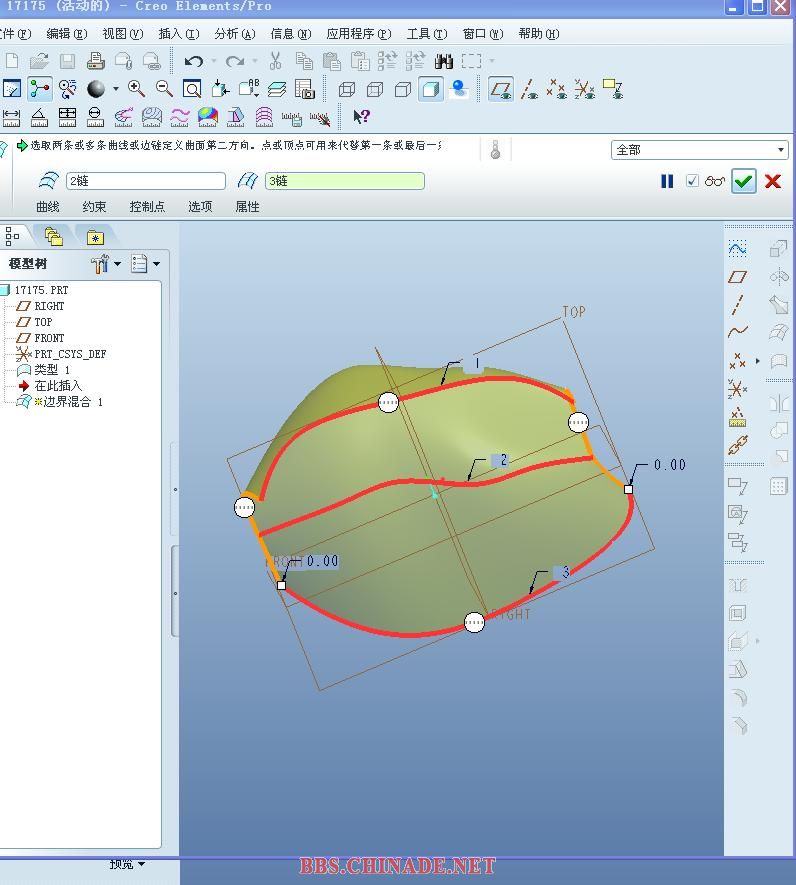Click the print icon
Screen dimensions: 796x885
95,60
